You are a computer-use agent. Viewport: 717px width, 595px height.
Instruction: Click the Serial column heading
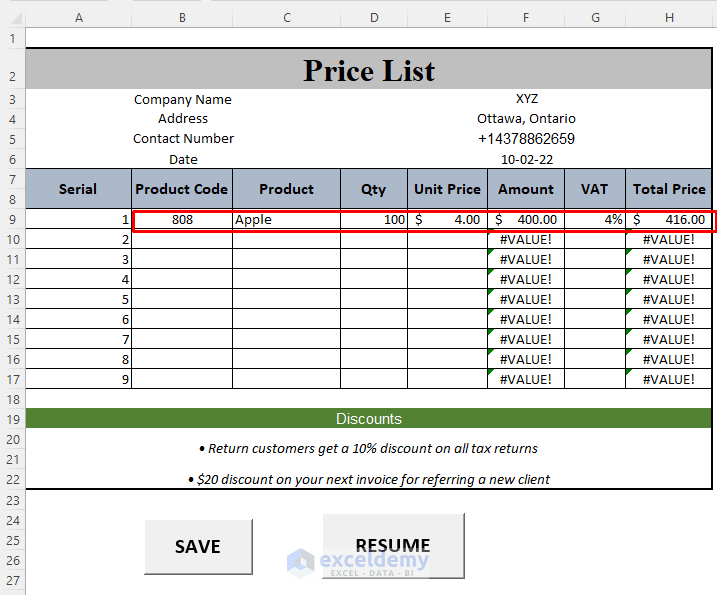[x=78, y=189]
